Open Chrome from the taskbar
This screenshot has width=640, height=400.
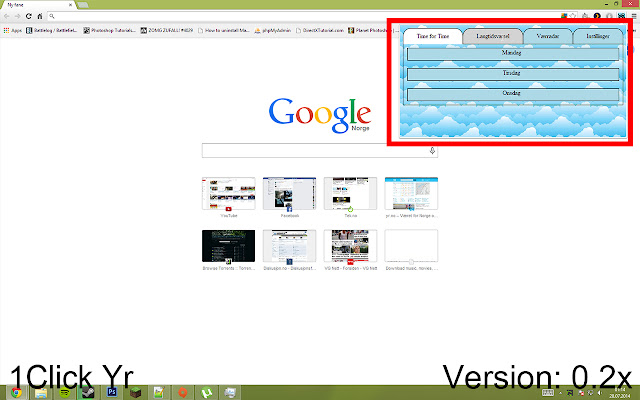click(x=17, y=393)
